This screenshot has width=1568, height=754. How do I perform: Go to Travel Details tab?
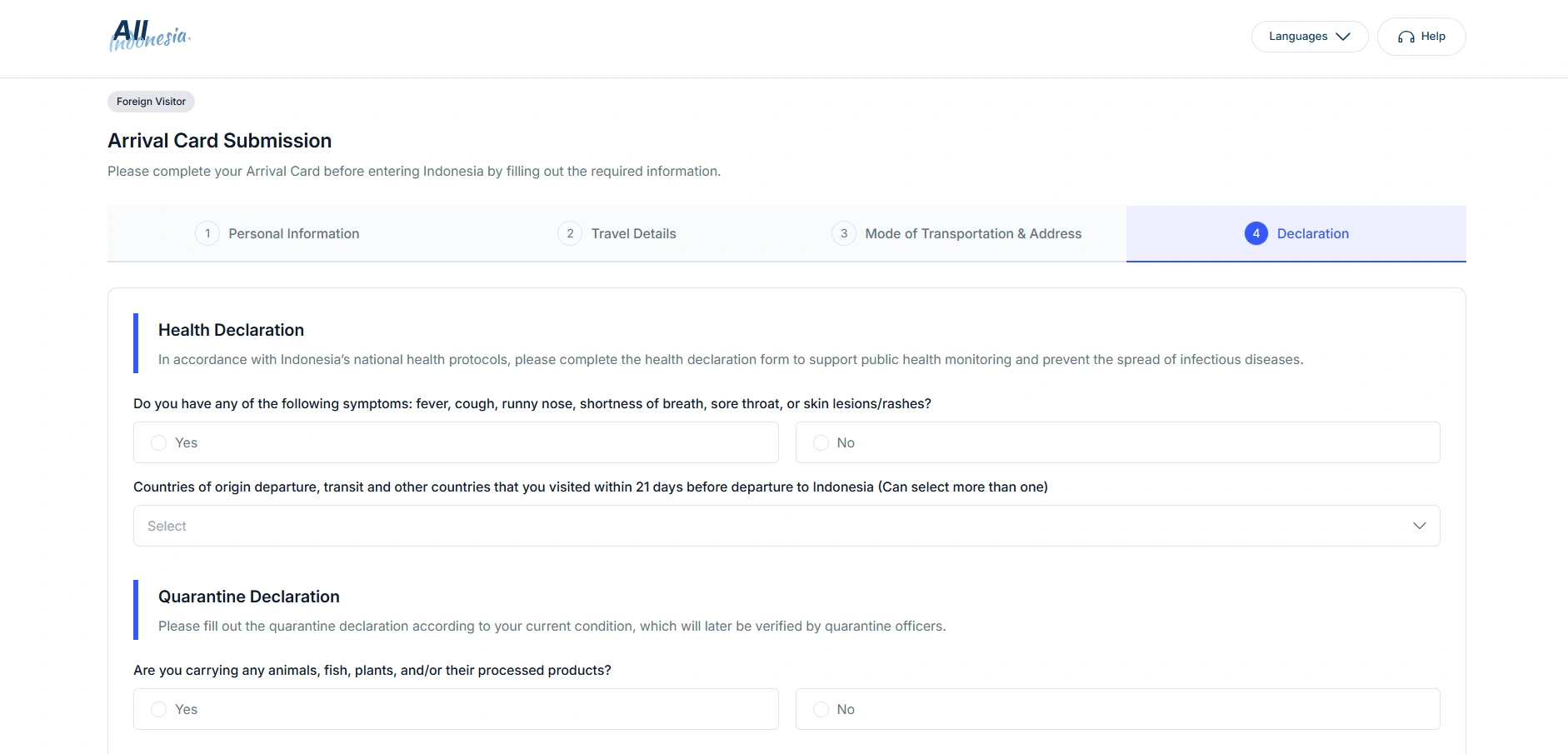point(633,234)
